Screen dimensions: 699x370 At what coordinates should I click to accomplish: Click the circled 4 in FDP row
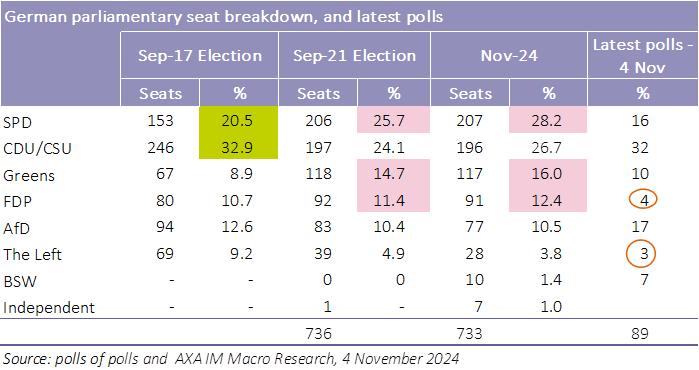pyautogui.click(x=643, y=200)
